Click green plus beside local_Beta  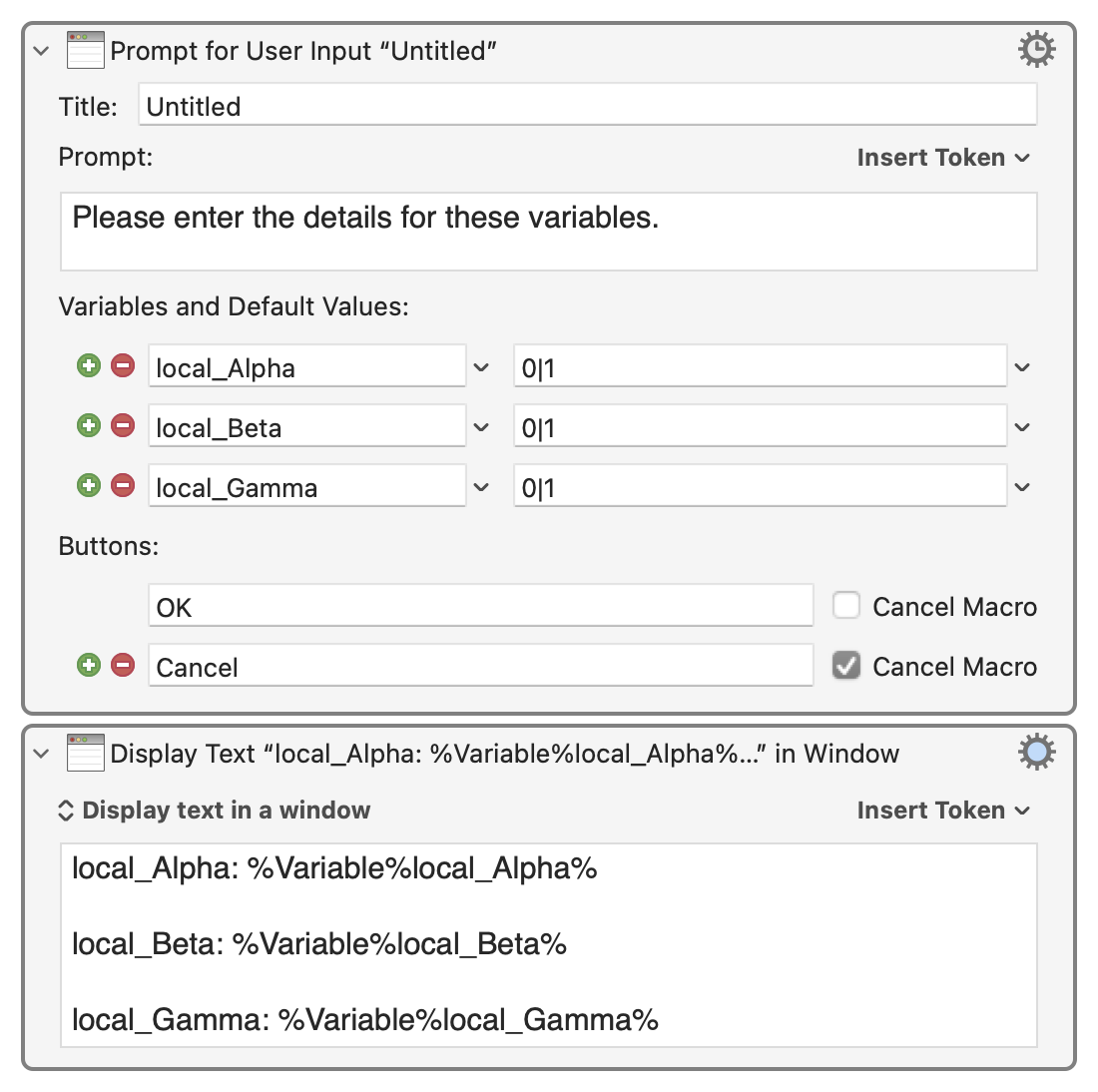pyautogui.click(x=89, y=426)
